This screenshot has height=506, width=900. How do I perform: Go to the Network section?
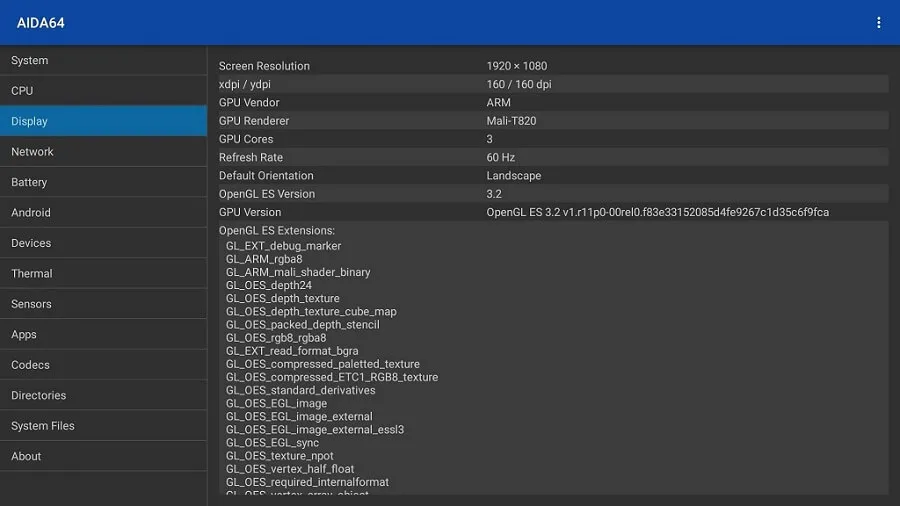pyautogui.click(x=103, y=152)
